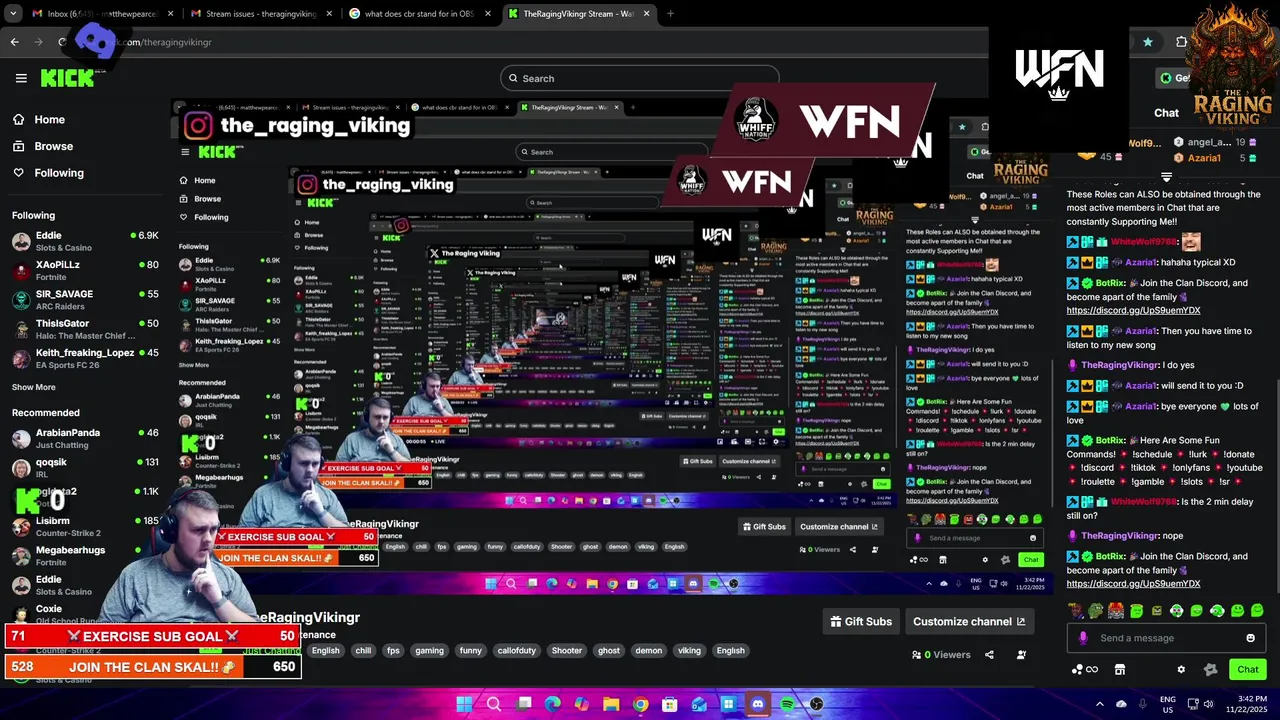Image resolution: width=1280 pixels, height=720 pixels.
Task: Open a new browser tab
Action: pyautogui.click(x=670, y=14)
